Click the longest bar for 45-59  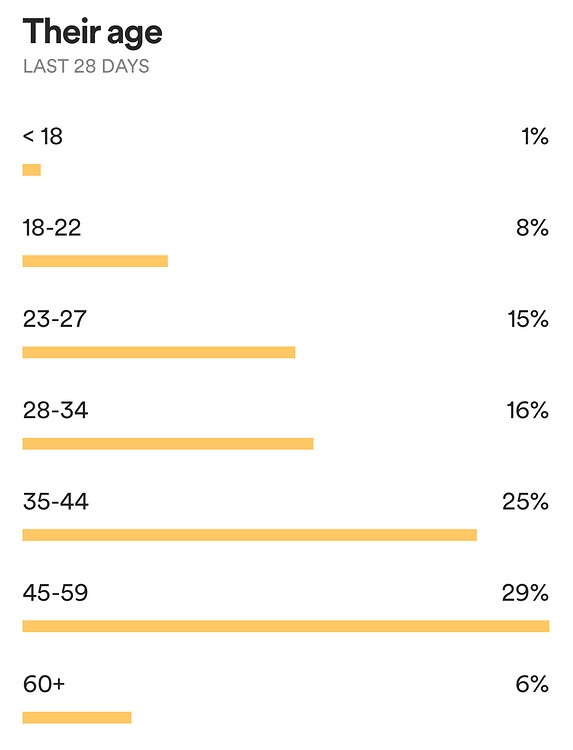[x=286, y=626]
